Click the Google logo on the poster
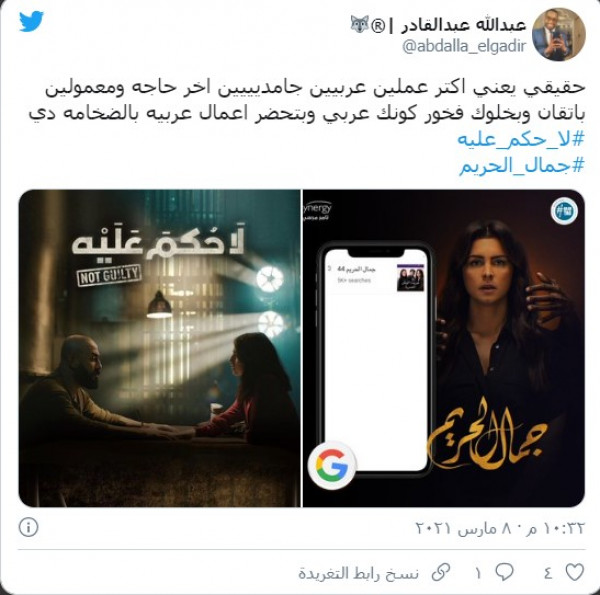 click(x=332, y=465)
